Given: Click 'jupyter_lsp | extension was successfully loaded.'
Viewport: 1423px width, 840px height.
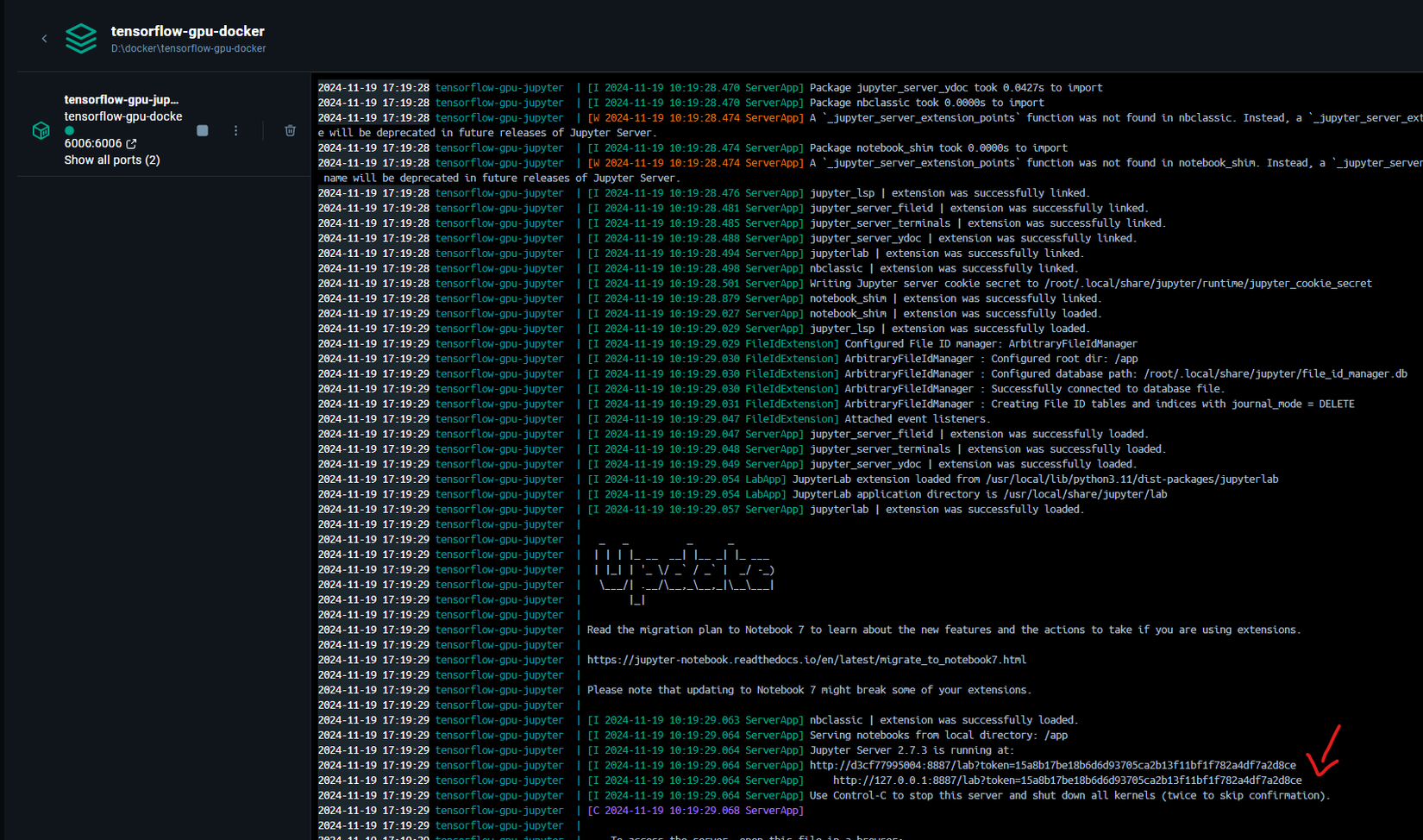Looking at the screenshot, I should (950, 329).
